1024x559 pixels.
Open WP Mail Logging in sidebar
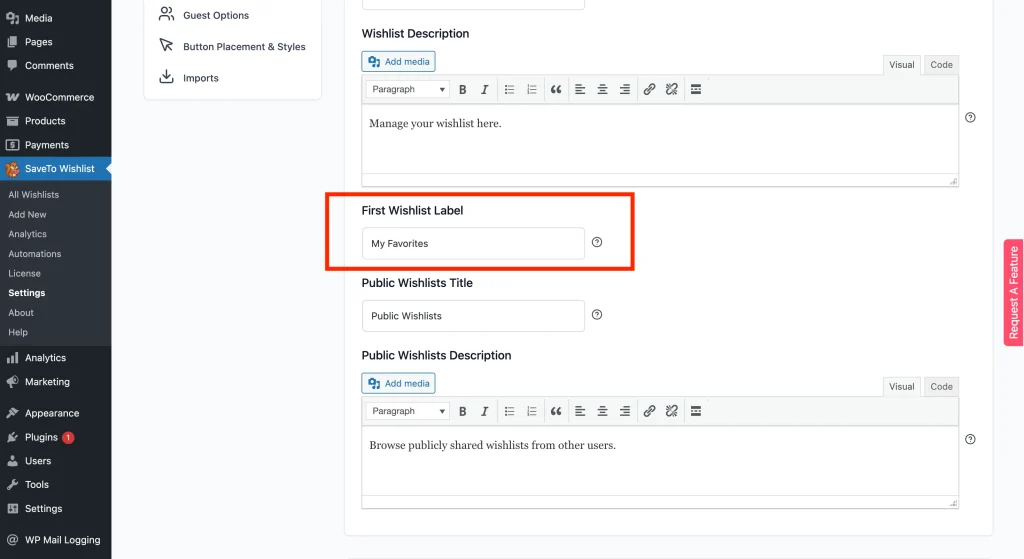56,540
